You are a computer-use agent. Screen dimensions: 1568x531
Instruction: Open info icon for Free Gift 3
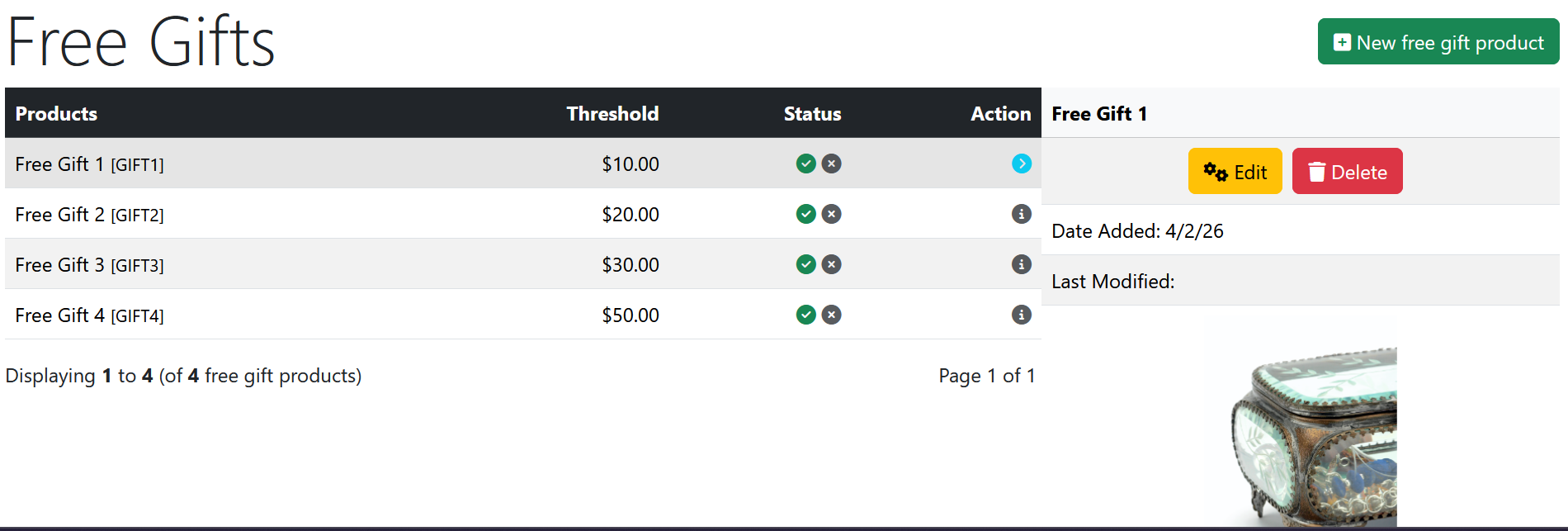[x=1021, y=264]
